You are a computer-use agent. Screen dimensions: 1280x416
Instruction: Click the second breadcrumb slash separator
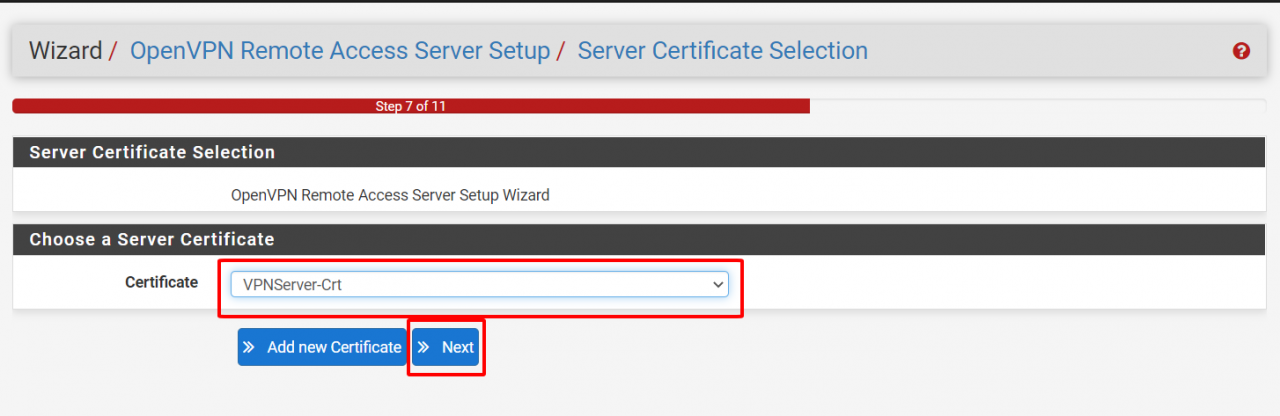coord(561,51)
